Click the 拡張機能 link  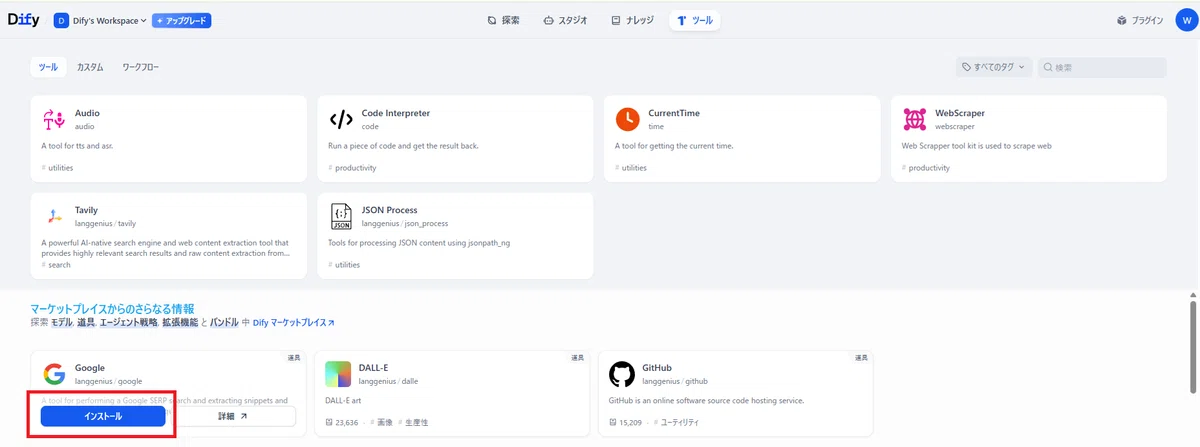click(179, 323)
